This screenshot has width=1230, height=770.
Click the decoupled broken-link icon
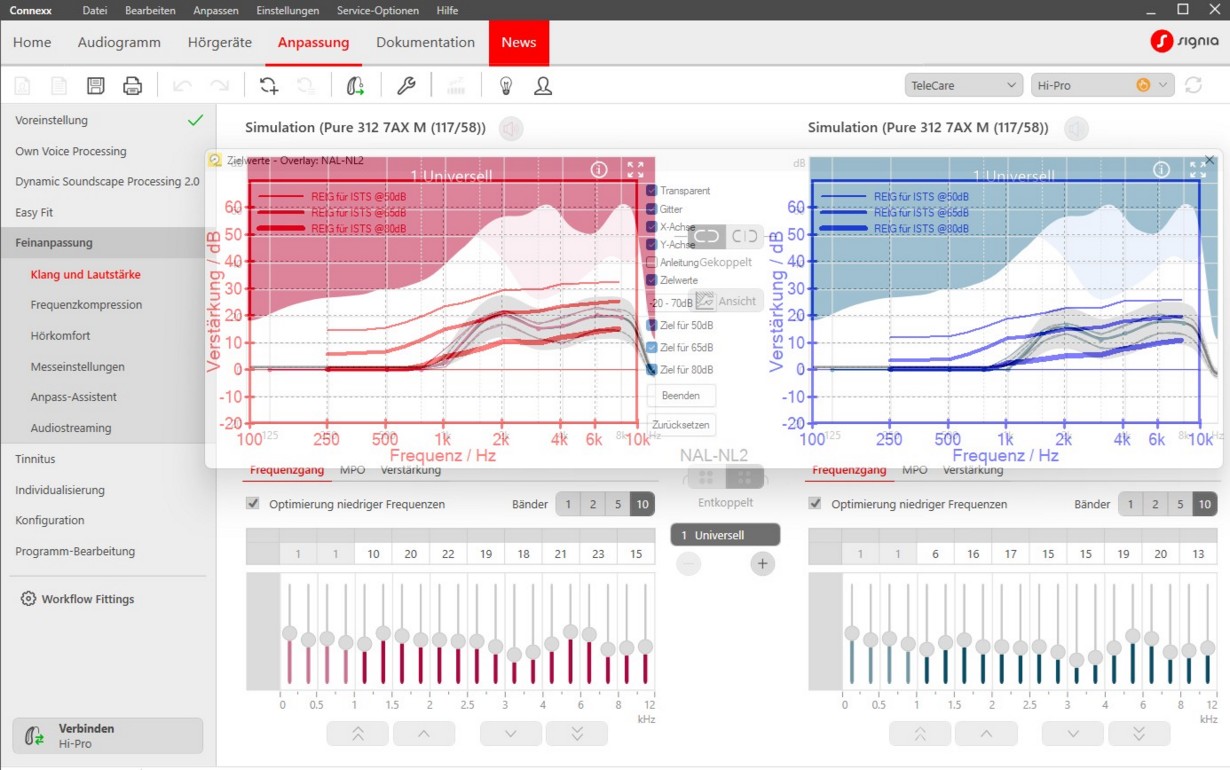745,236
